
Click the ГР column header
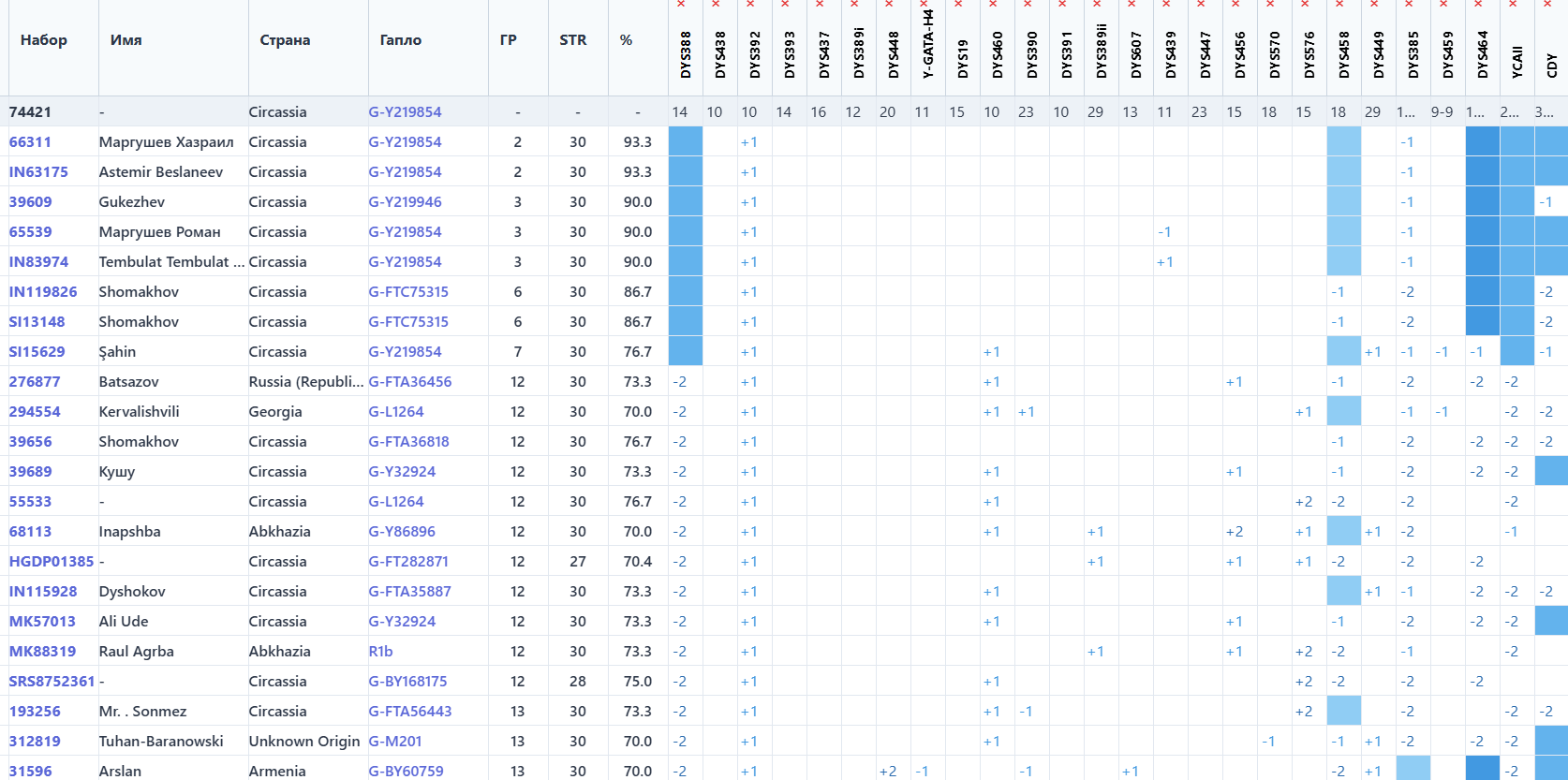(x=508, y=40)
